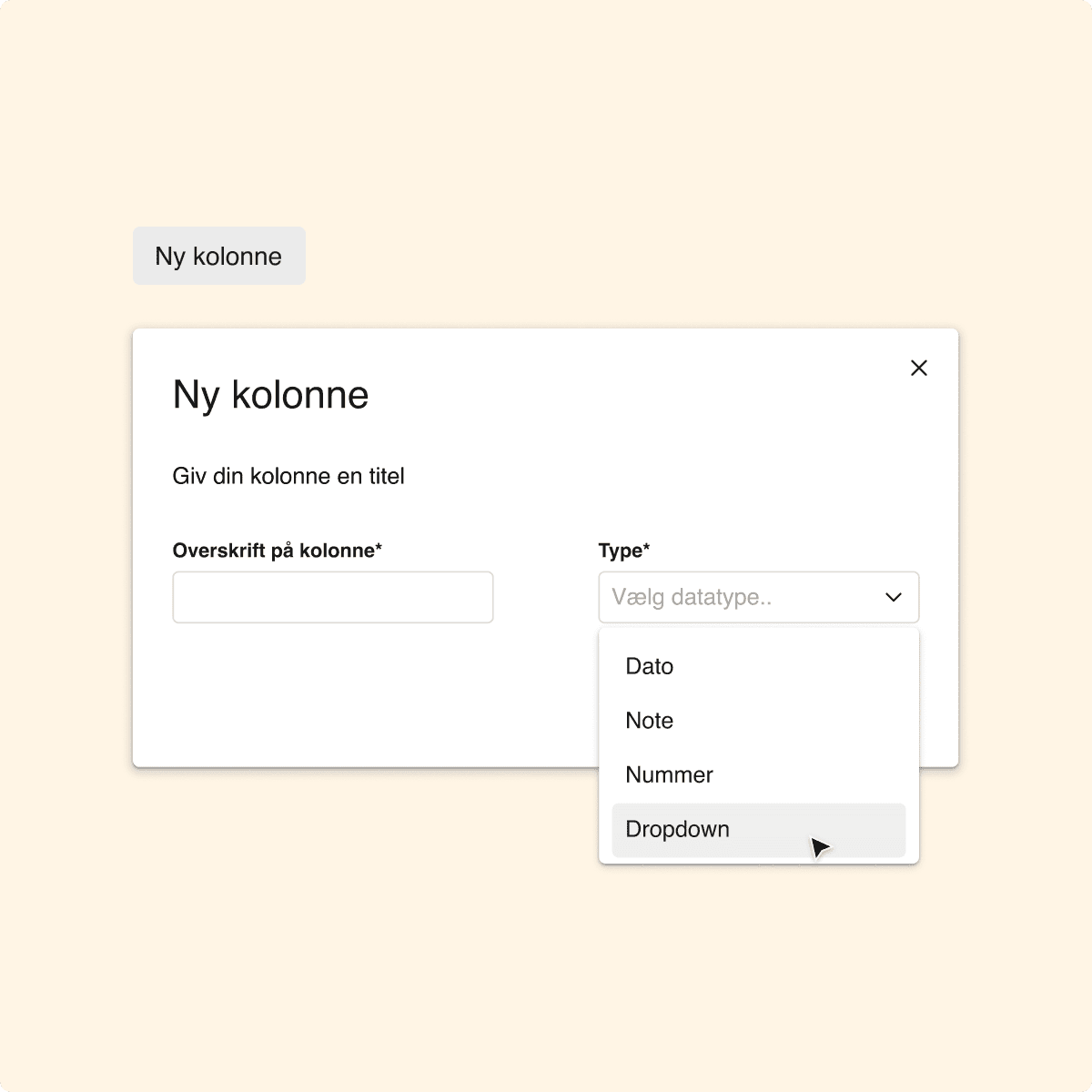
Task: Click the Overskrift på kolonne* label
Action: [x=278, y=550]
